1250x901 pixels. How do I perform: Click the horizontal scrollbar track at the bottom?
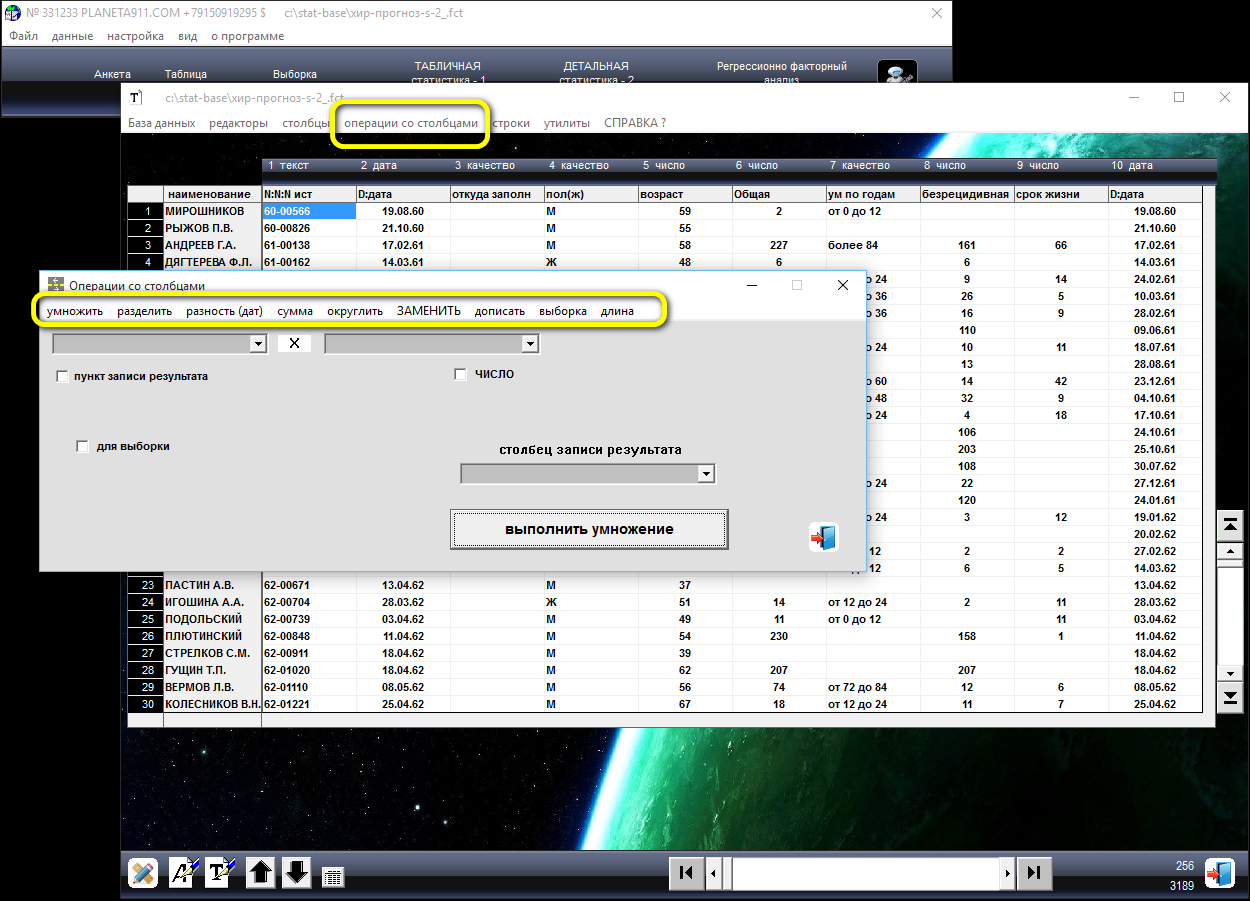coord(865,872)
